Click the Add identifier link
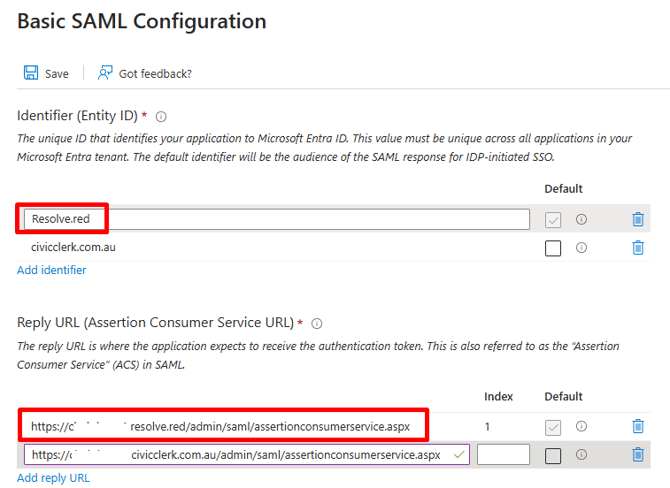 point(52,270)
